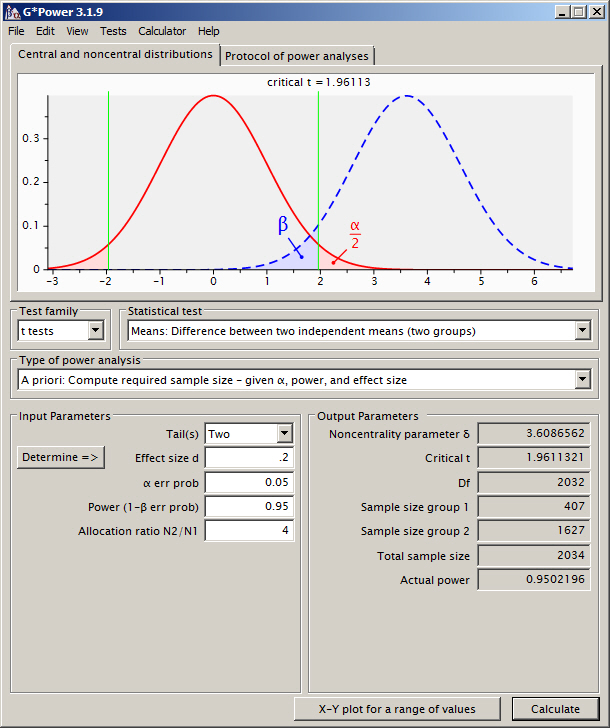Expand the Test family dropdown arrow
This screenshot has width=610, height=728.
(96, 331)
